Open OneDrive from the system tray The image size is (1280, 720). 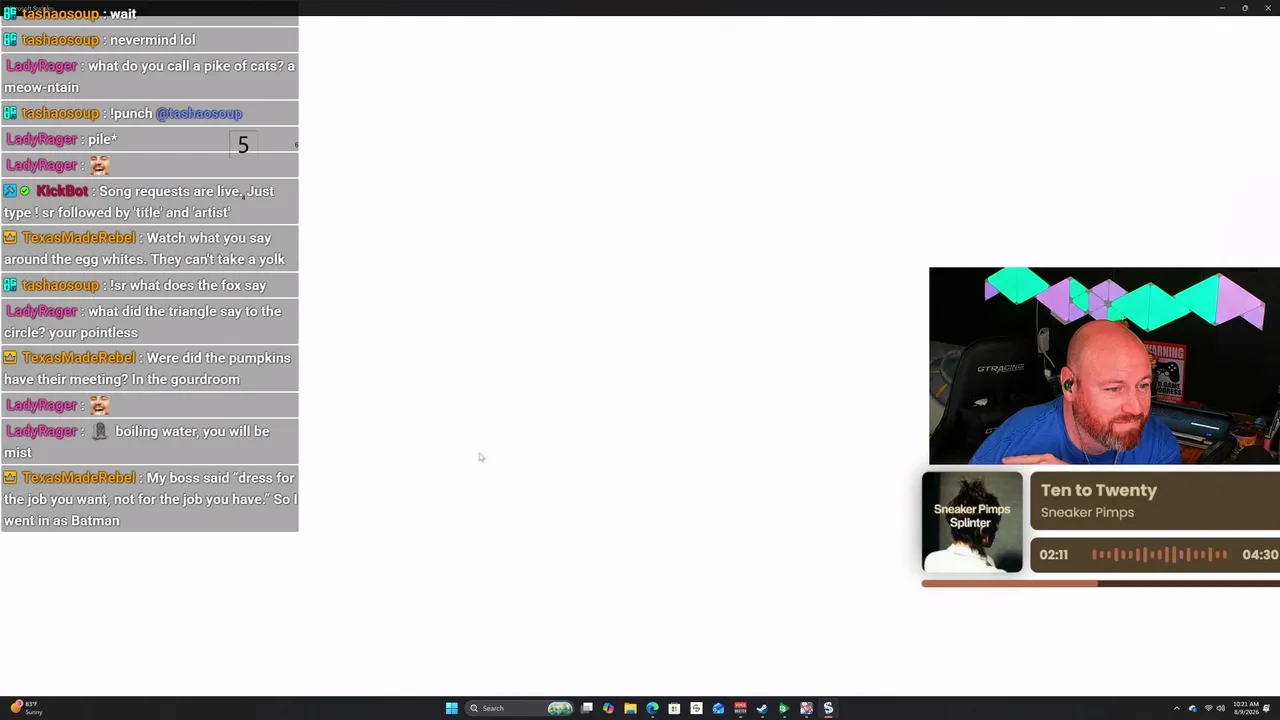point(1192,709)
